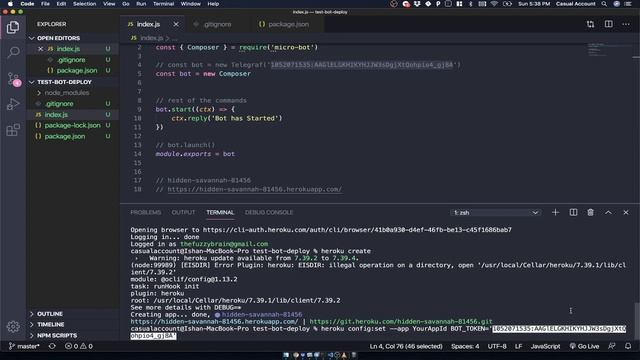Change encoding via UTF-8 status item
The width and height of the screenshot is (640, 360).
click(x=497, y=346)
